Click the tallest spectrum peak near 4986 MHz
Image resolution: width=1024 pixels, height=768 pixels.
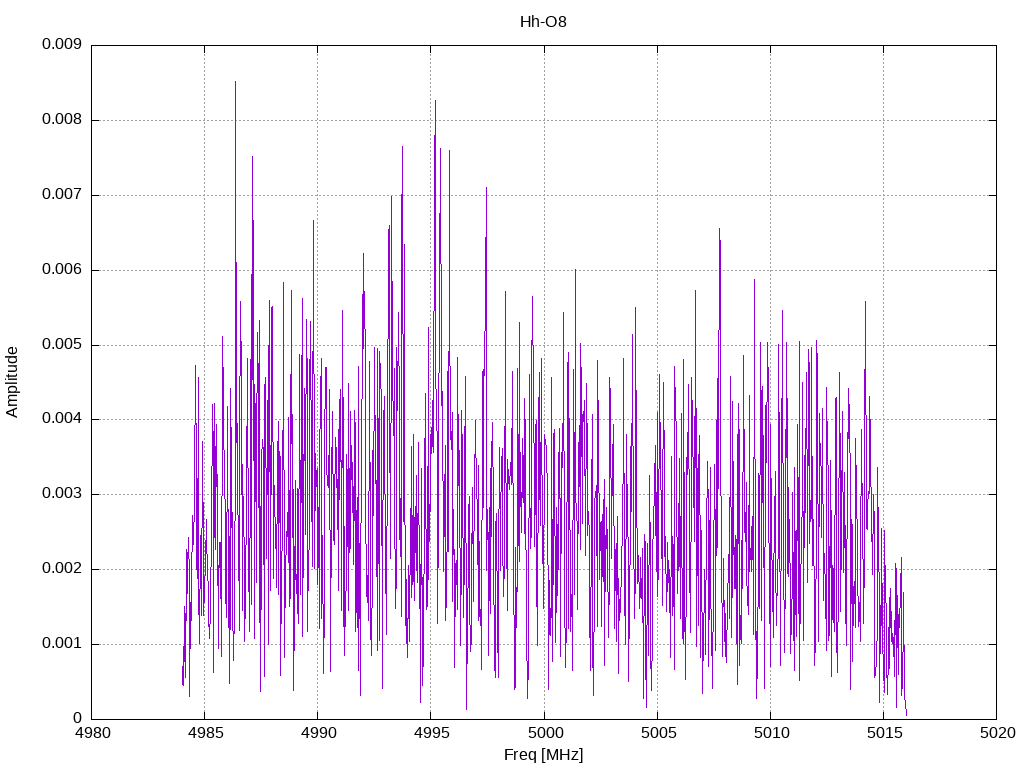(x=235, y=82)
